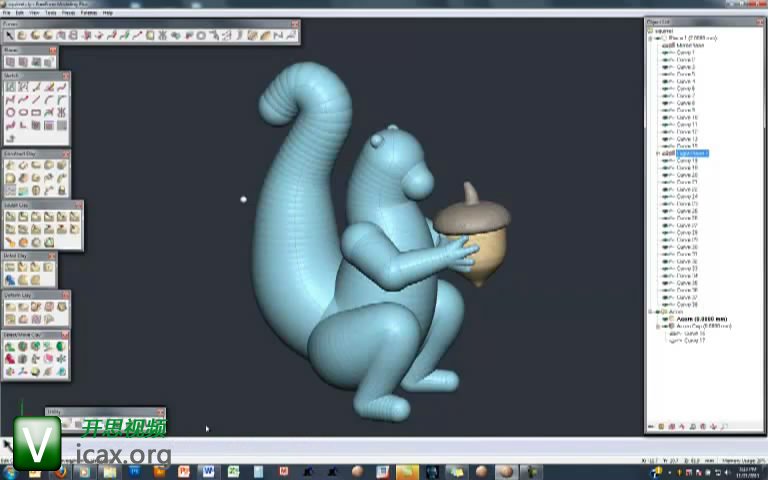
Task: Close the Utility palette
Action: tap(161, 412)
